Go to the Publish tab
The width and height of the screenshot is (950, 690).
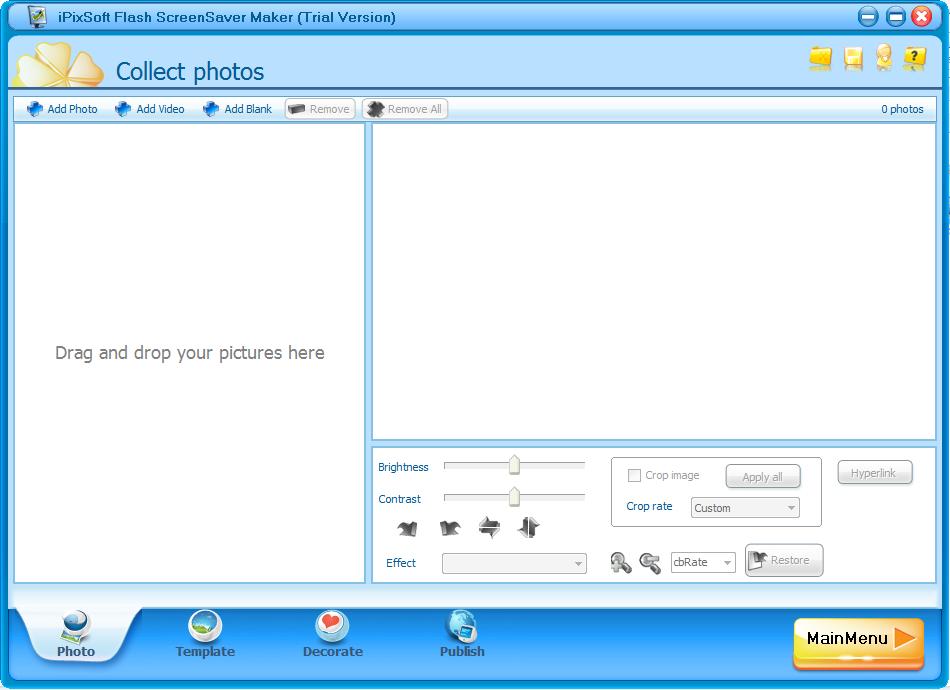[462, 636]
